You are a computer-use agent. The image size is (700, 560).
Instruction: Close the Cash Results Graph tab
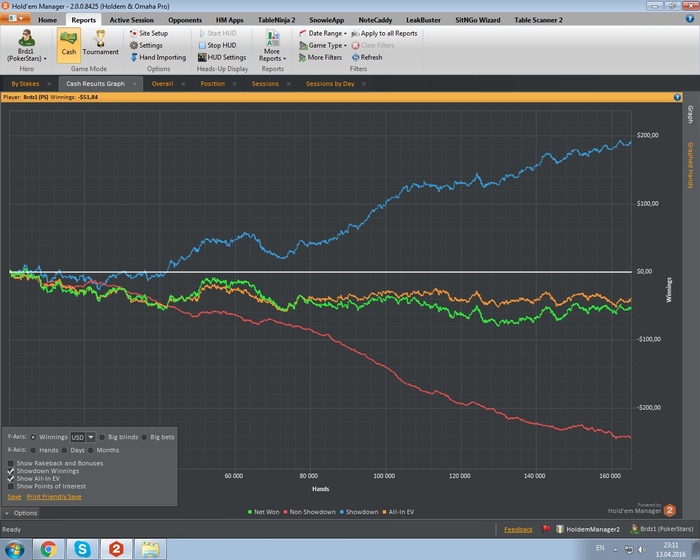point(134,84)
